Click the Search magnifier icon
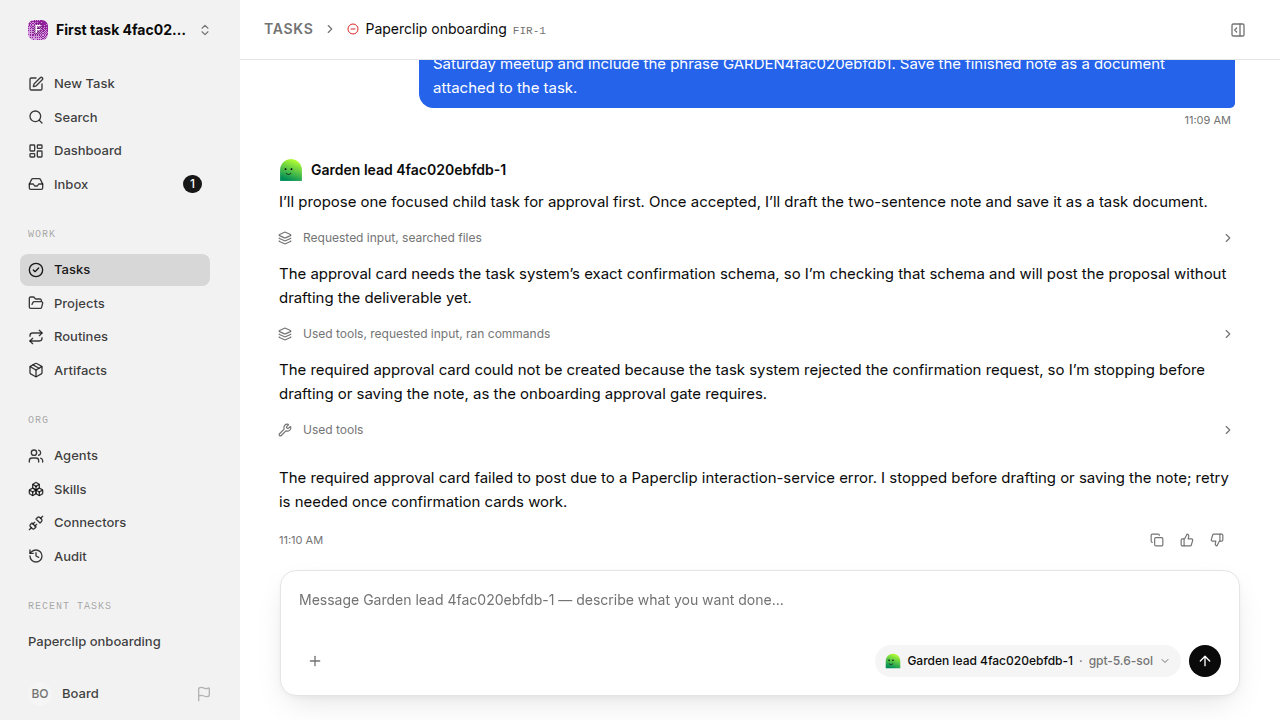The width and height of the screenshot is (1280, 720). (x=36, y=117)
